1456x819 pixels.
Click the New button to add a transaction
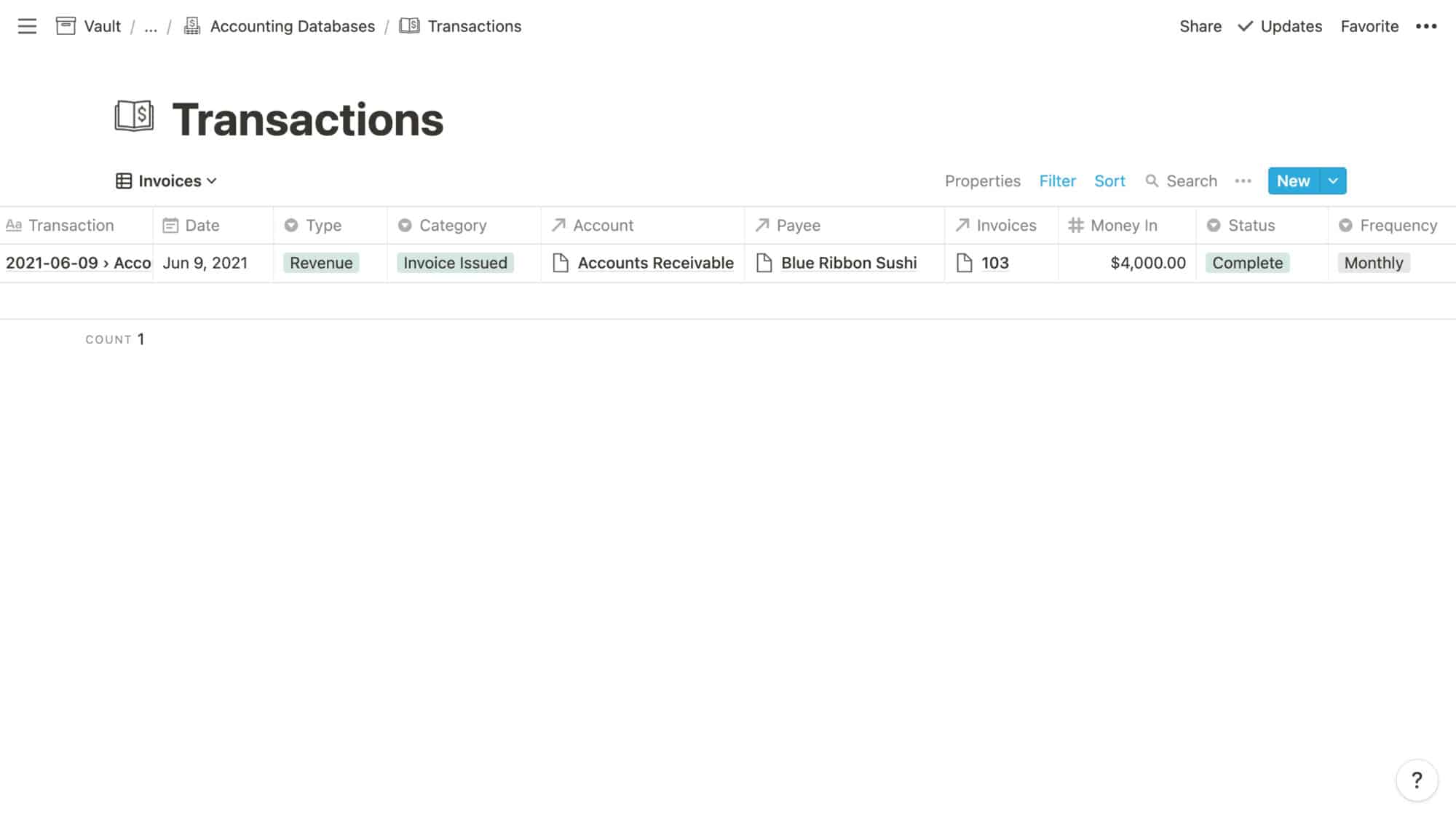[1293, 181]
